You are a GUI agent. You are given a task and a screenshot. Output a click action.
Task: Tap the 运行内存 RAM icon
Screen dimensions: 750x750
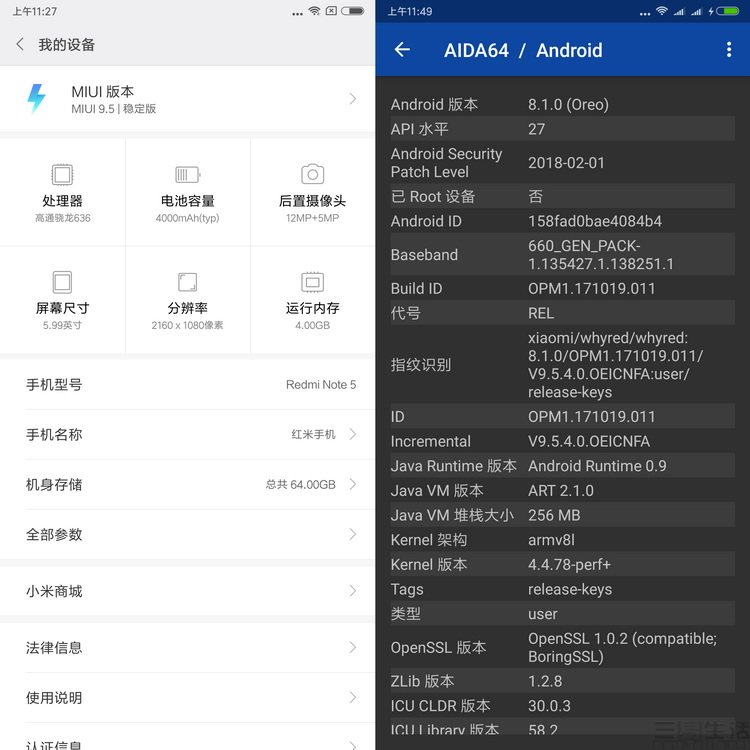click(x=312, y=282)
